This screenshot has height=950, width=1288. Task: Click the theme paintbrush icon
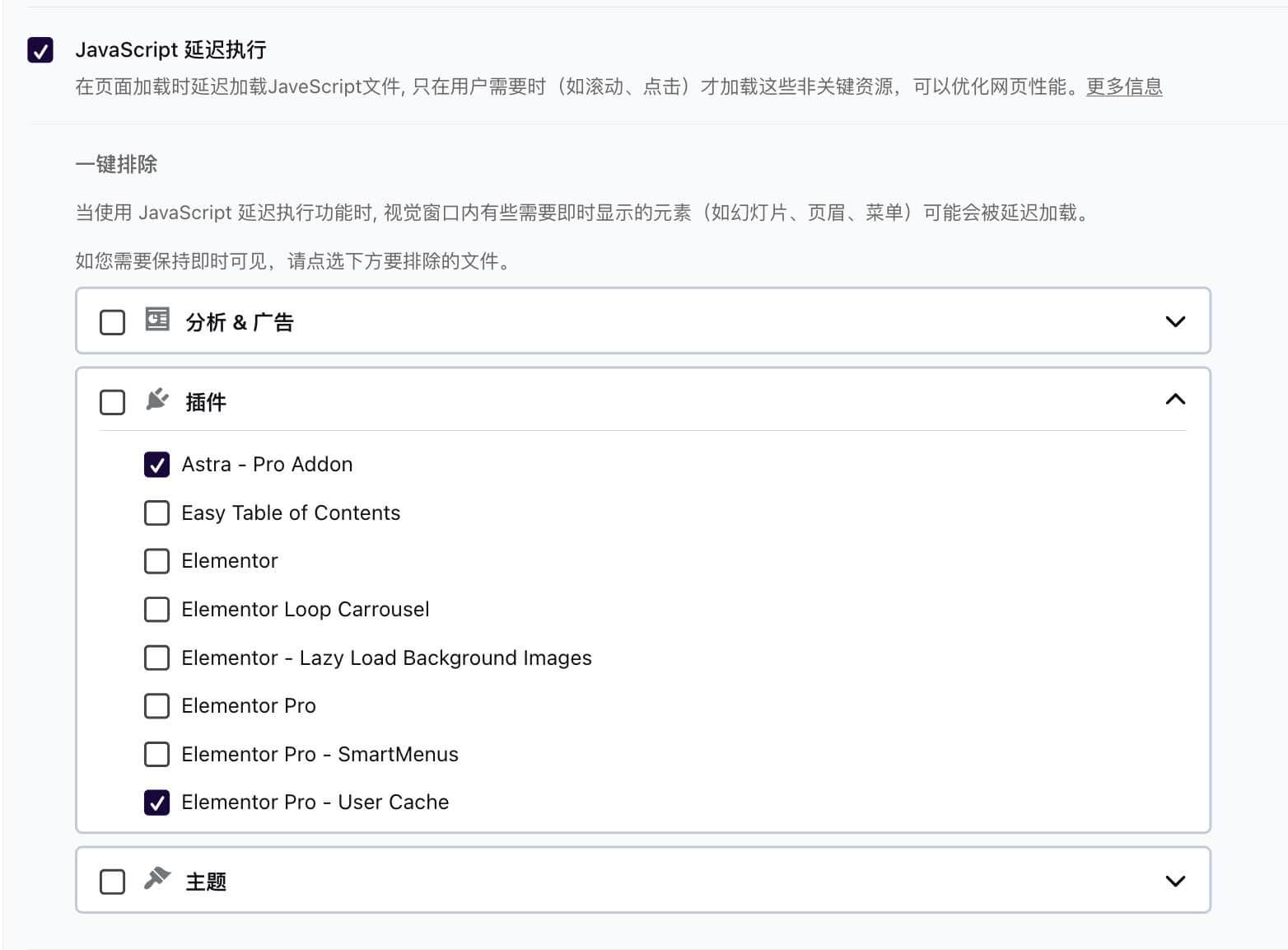(x=157, y=878)
